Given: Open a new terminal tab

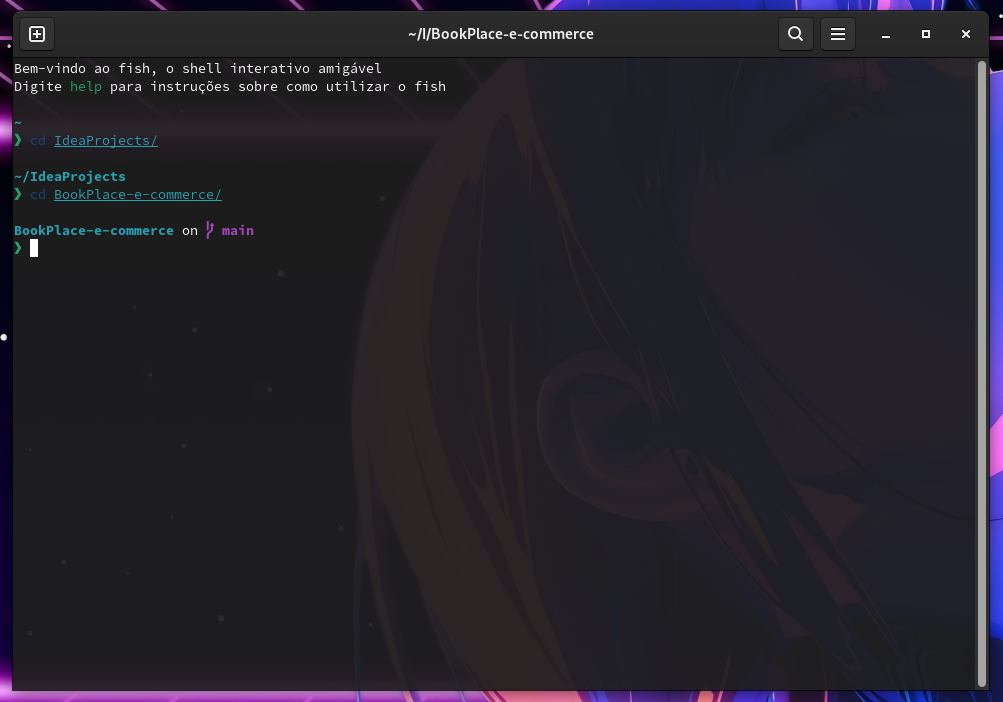Looking at the screenshot, I should pos(37,34).
